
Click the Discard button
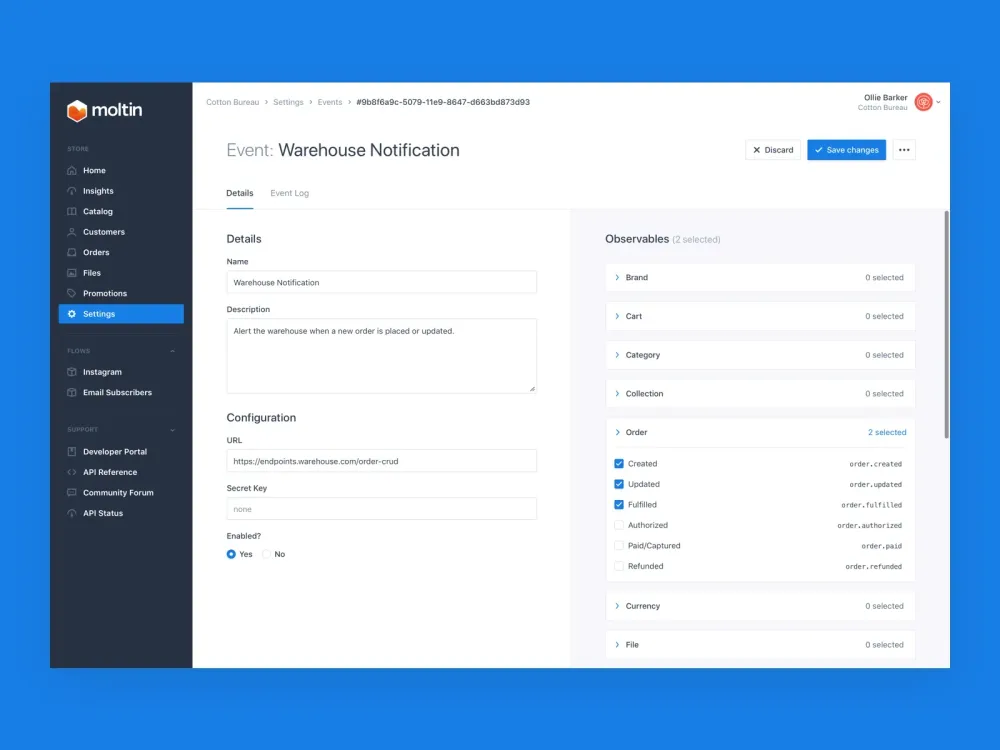tap(773, 150)
